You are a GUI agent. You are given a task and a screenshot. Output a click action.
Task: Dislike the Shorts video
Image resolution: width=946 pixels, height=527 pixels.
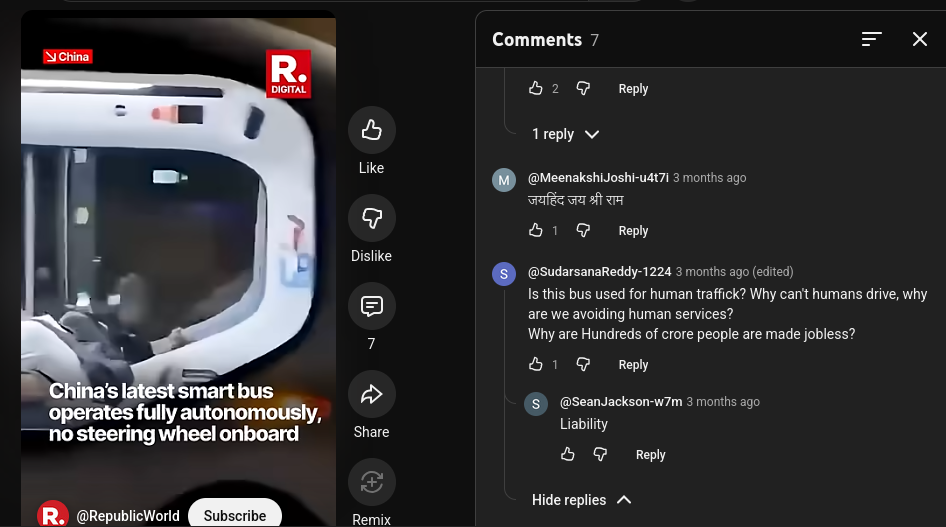(x=371, y=218)
